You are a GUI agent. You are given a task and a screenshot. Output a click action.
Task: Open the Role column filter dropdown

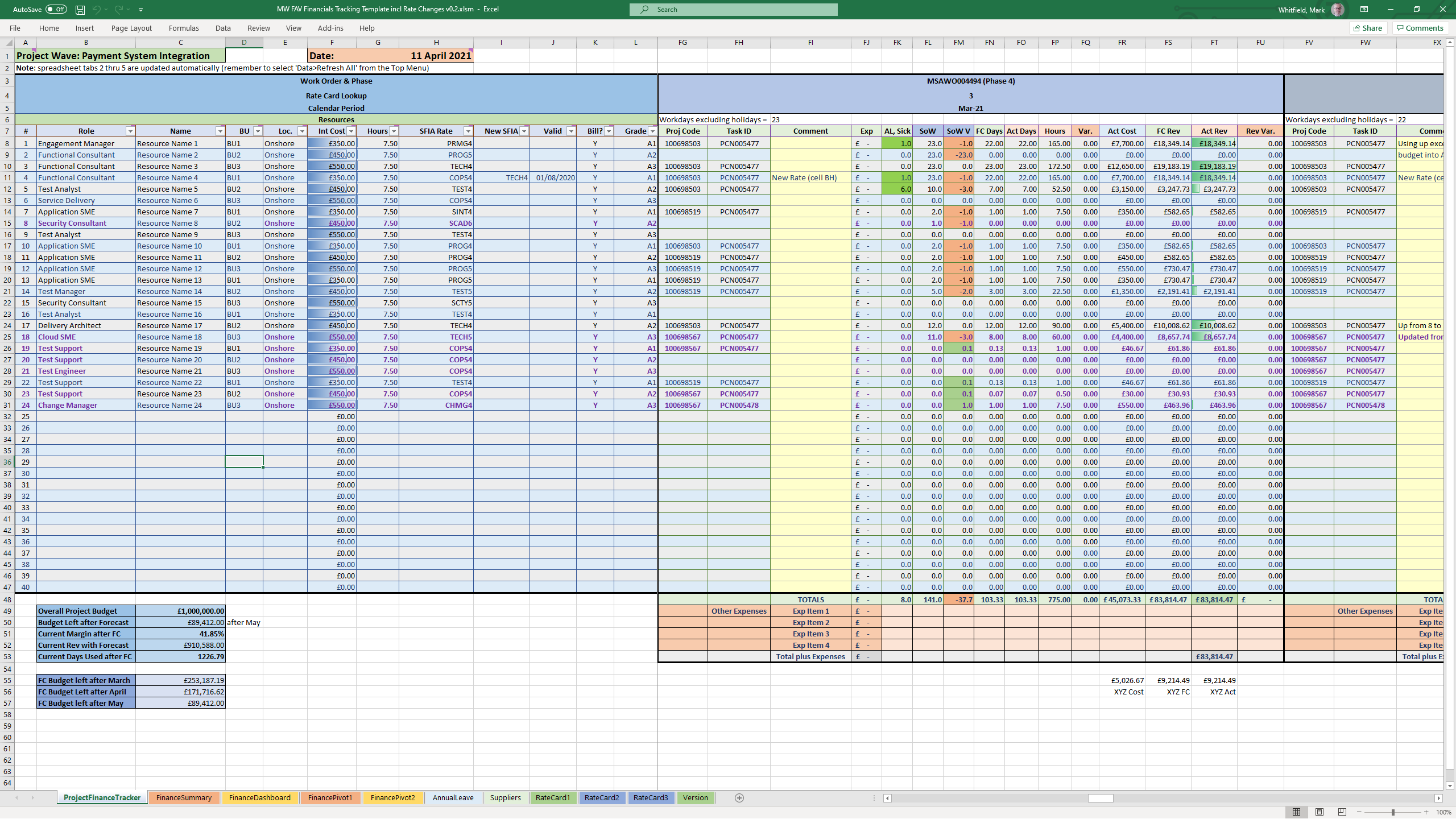[130, 131]
